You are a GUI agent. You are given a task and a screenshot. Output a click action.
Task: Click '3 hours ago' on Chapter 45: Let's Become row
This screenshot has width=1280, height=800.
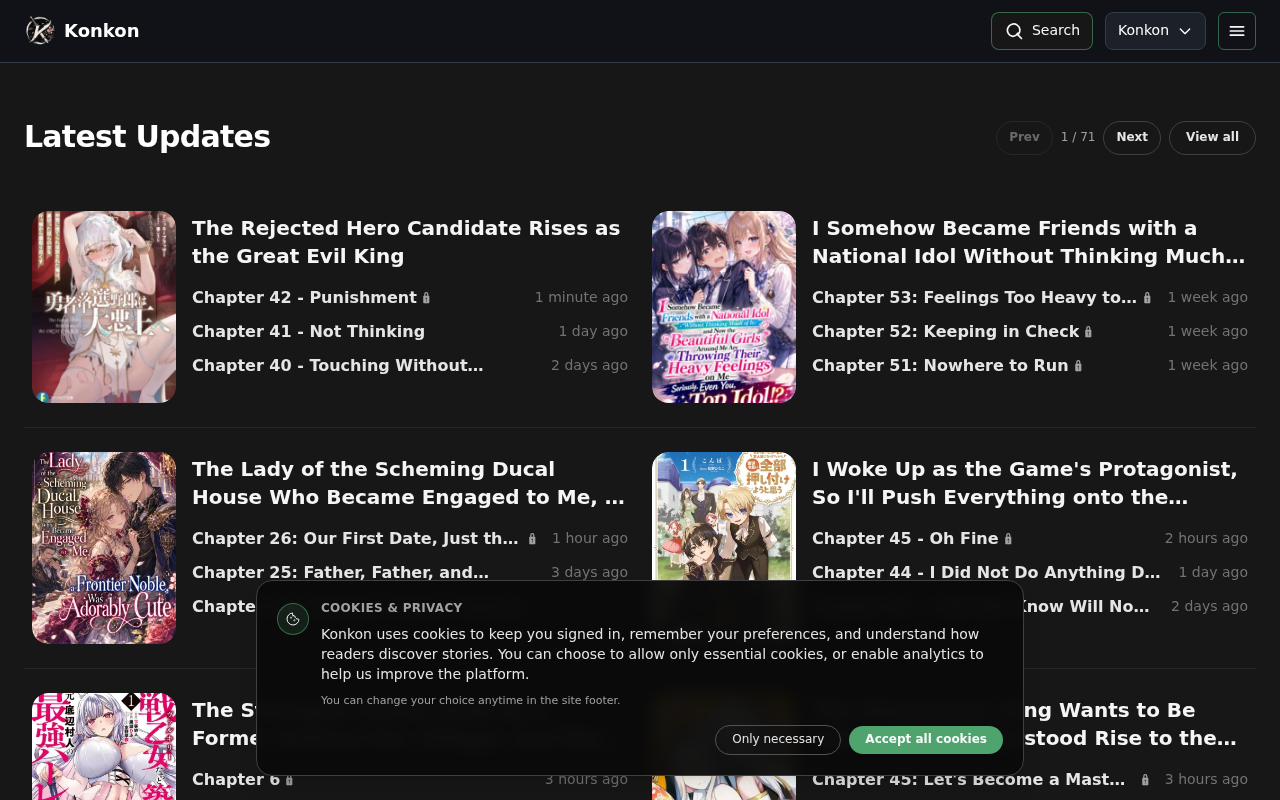1206,780
